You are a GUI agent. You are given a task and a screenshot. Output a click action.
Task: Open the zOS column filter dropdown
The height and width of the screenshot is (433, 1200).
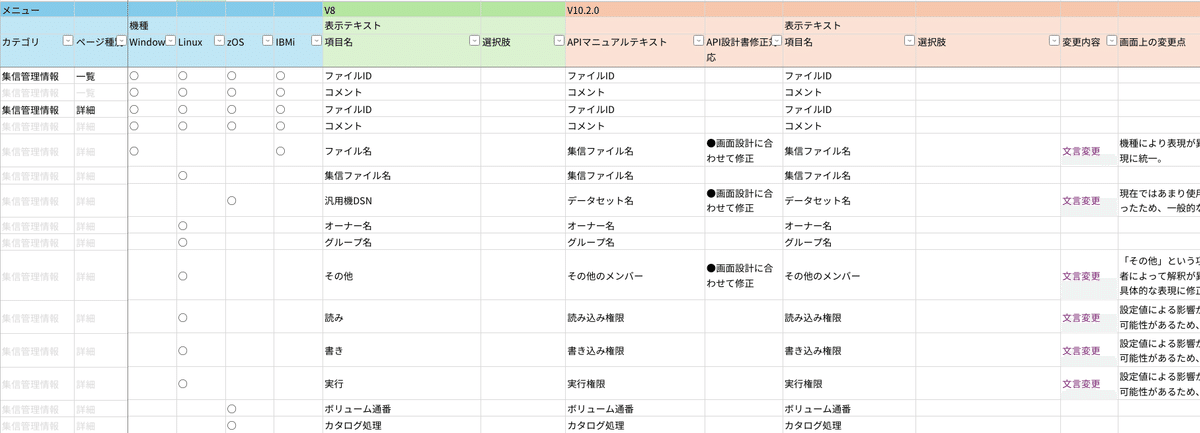(x=267, y=41)
